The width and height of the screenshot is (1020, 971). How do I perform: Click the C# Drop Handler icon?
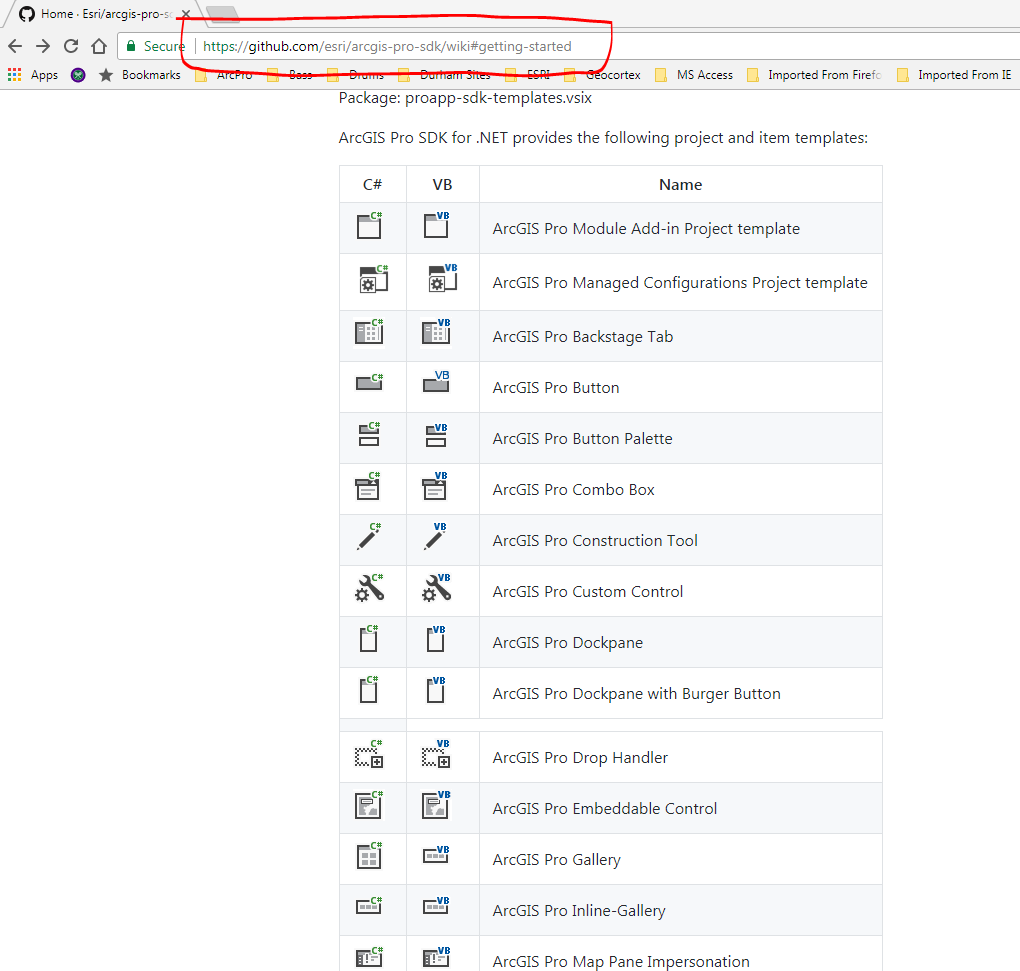pos(369,754)
